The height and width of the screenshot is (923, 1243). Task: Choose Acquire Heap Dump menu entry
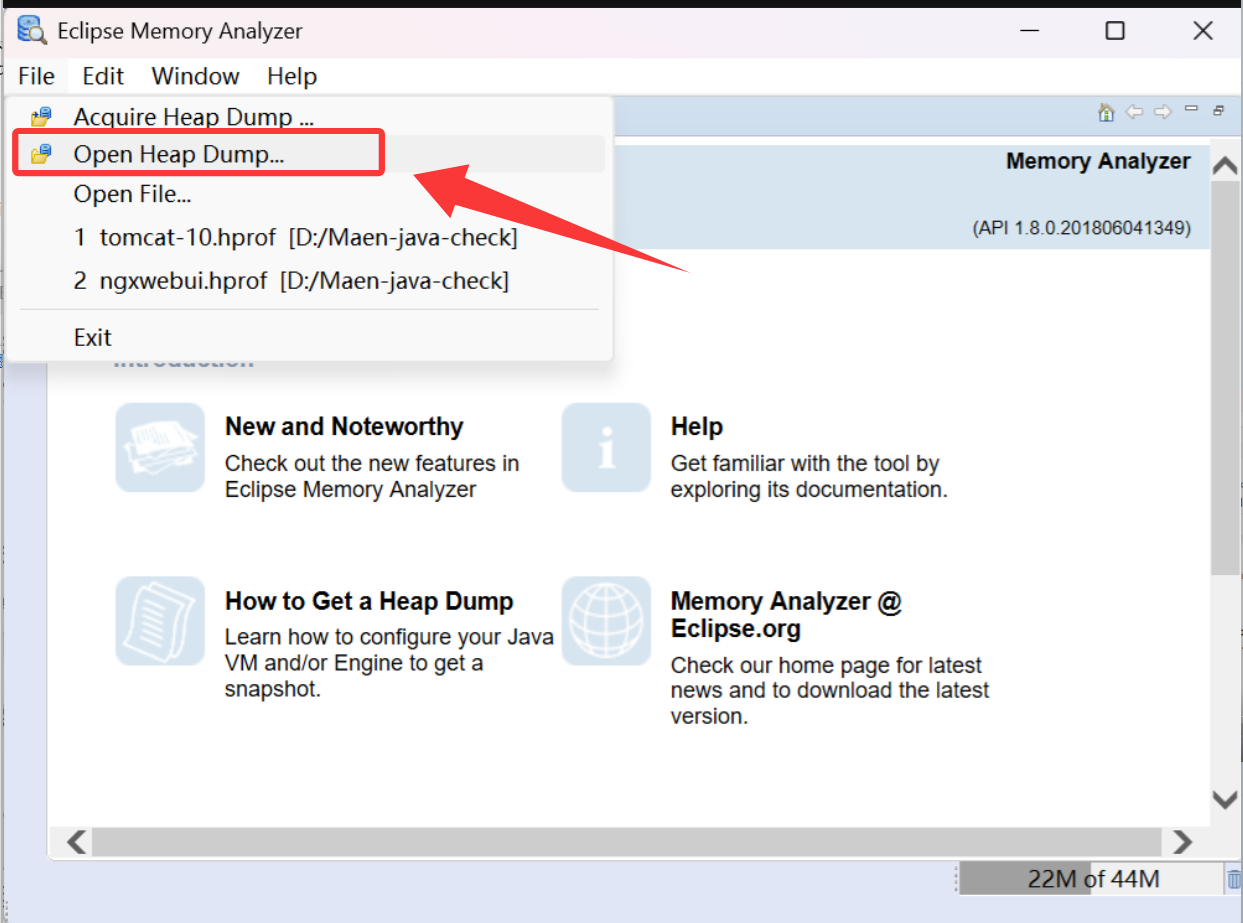[309, 117]
